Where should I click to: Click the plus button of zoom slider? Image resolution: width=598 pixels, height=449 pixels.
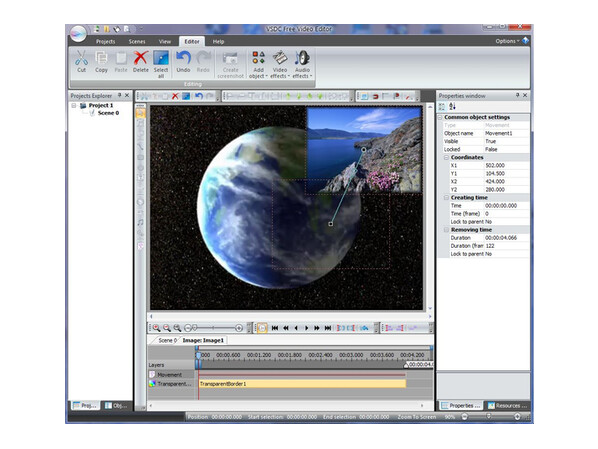pos(239,328)
